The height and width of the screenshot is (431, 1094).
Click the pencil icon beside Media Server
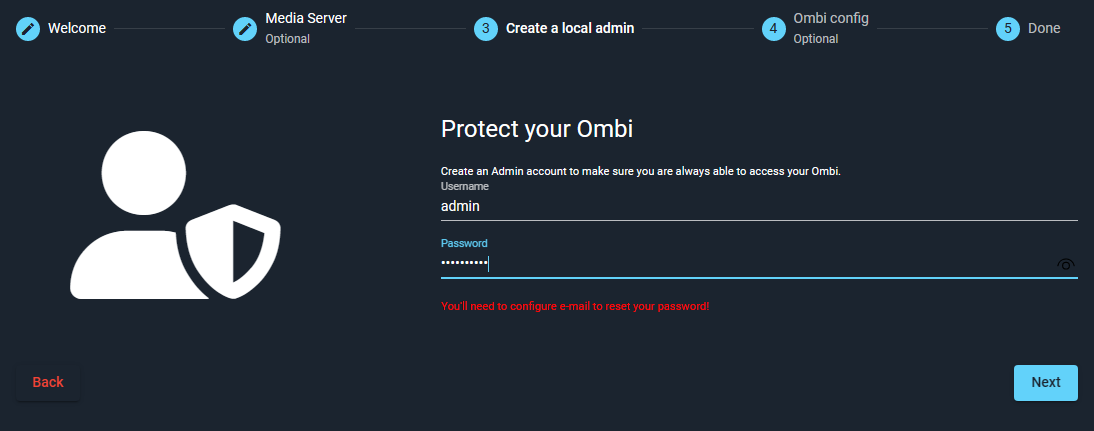click(245, 28)
